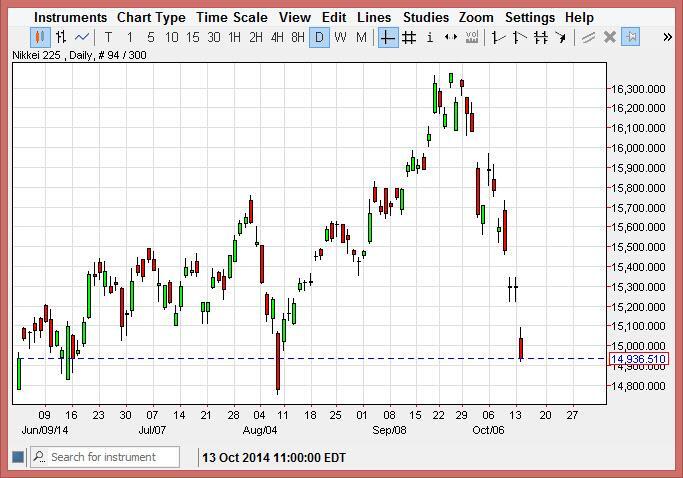
Task: Click the info 'i' toolbar icon
Action: 430,38
